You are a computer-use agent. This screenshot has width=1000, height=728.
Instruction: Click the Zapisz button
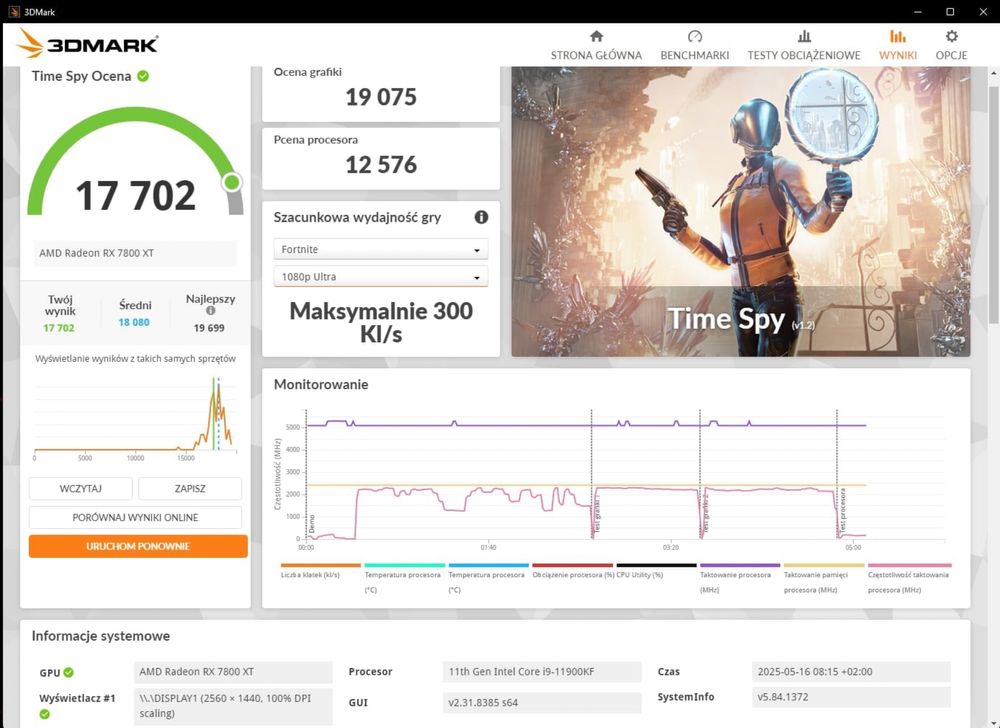190,489
